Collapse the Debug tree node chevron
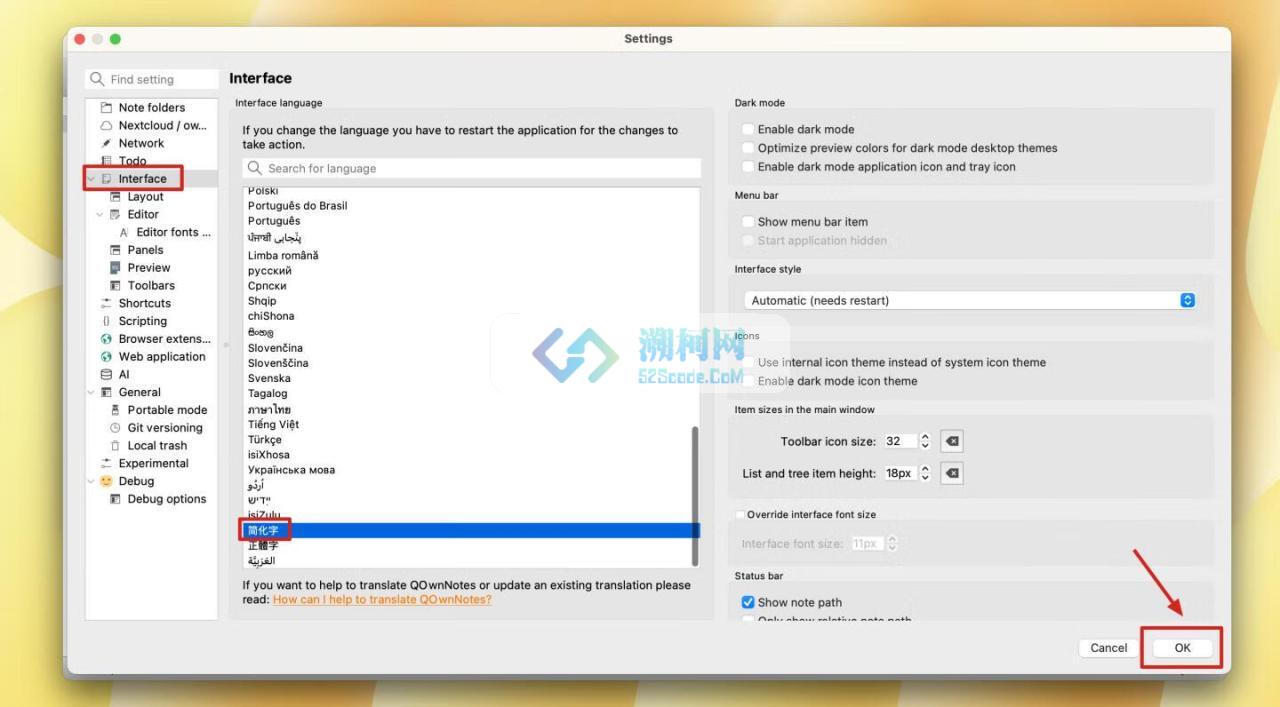Viewport: 1280px width, 707px height. tap(91, 481)
